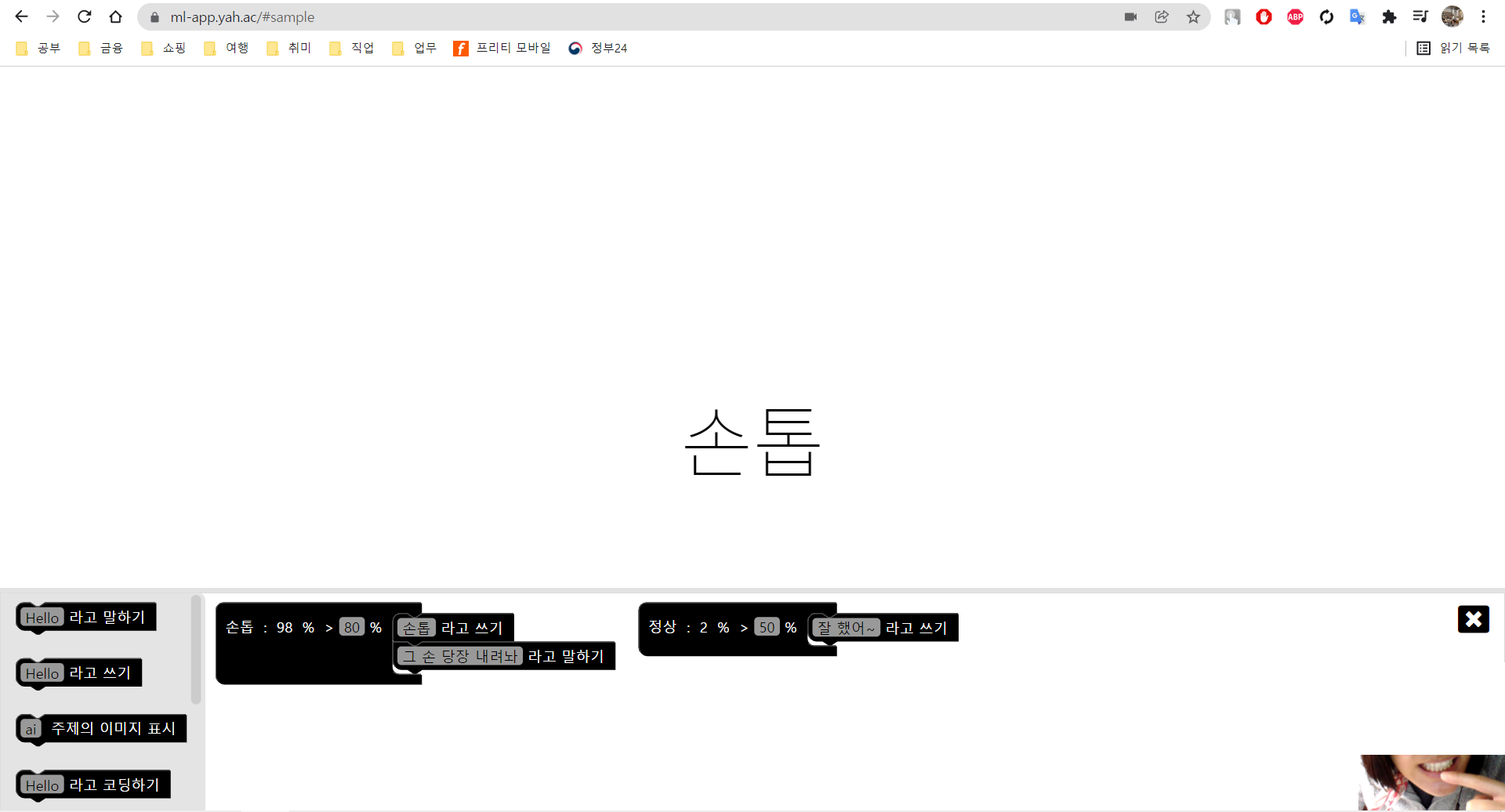Viewport: 1505px width, 812px height.
Task: Close the coding panel with X
Action: [1474, 619]
